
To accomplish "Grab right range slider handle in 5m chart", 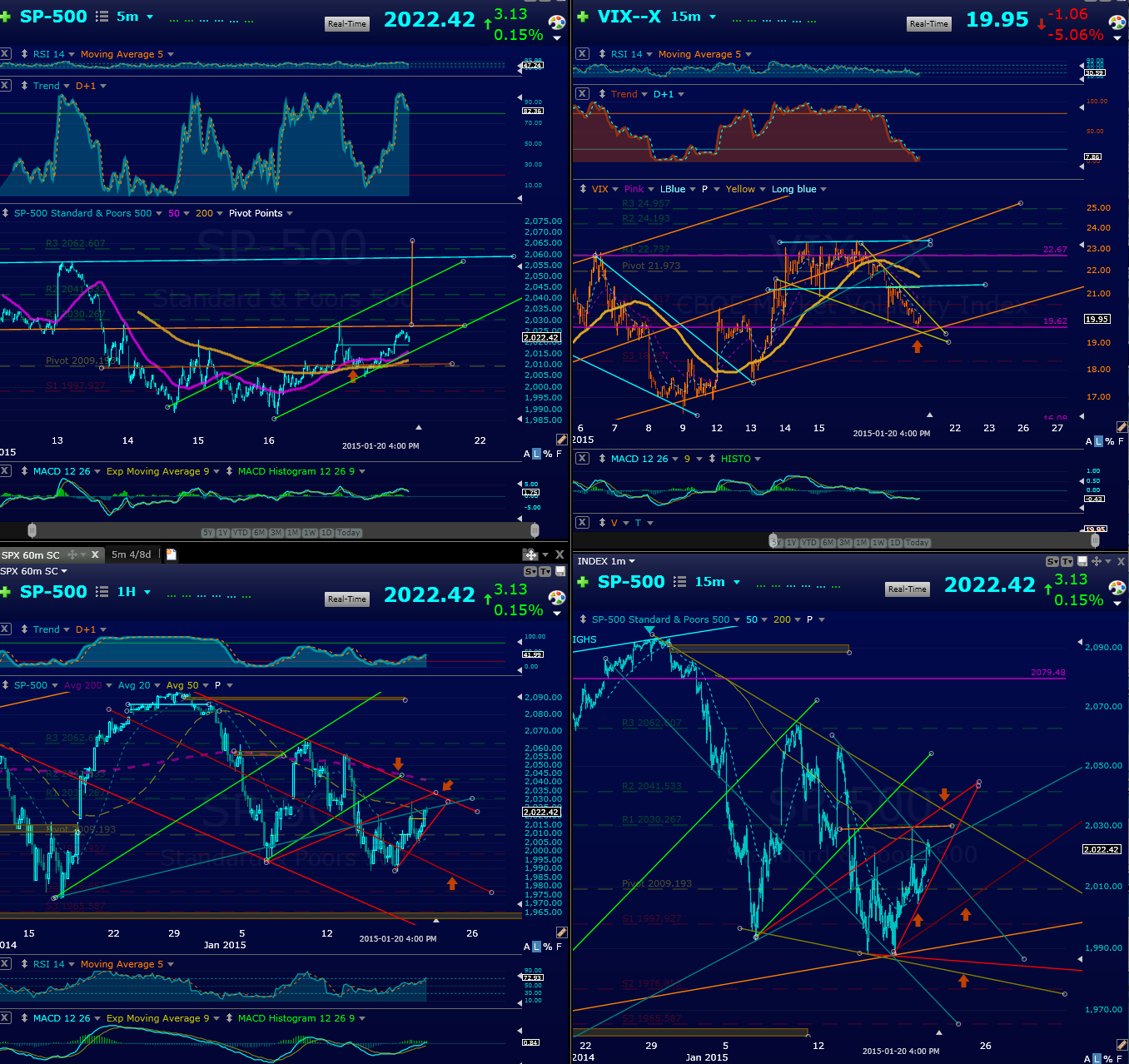I will coord(535,530).
